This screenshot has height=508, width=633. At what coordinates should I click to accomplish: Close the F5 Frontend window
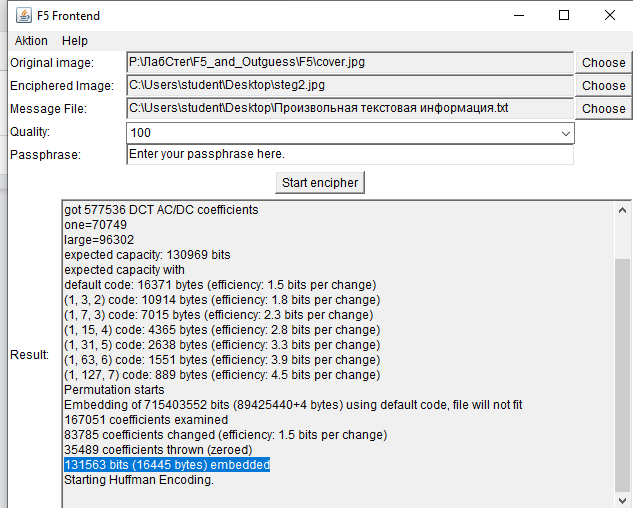point(610,15)
